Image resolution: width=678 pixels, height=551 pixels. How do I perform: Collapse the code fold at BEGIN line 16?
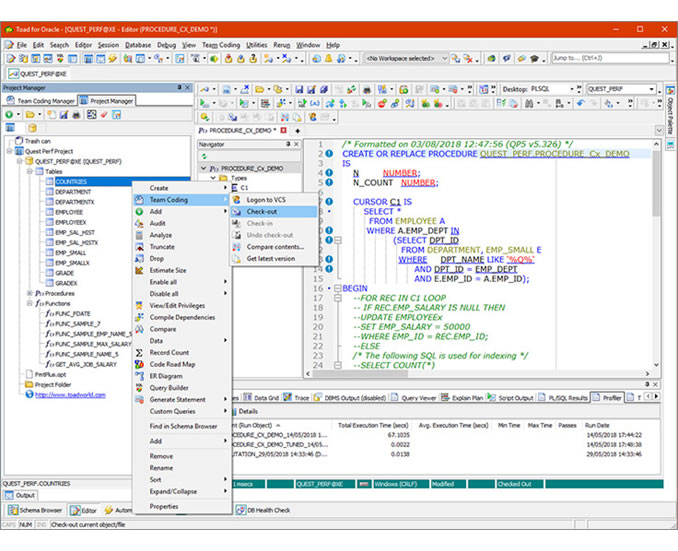(x=338, y=288)
